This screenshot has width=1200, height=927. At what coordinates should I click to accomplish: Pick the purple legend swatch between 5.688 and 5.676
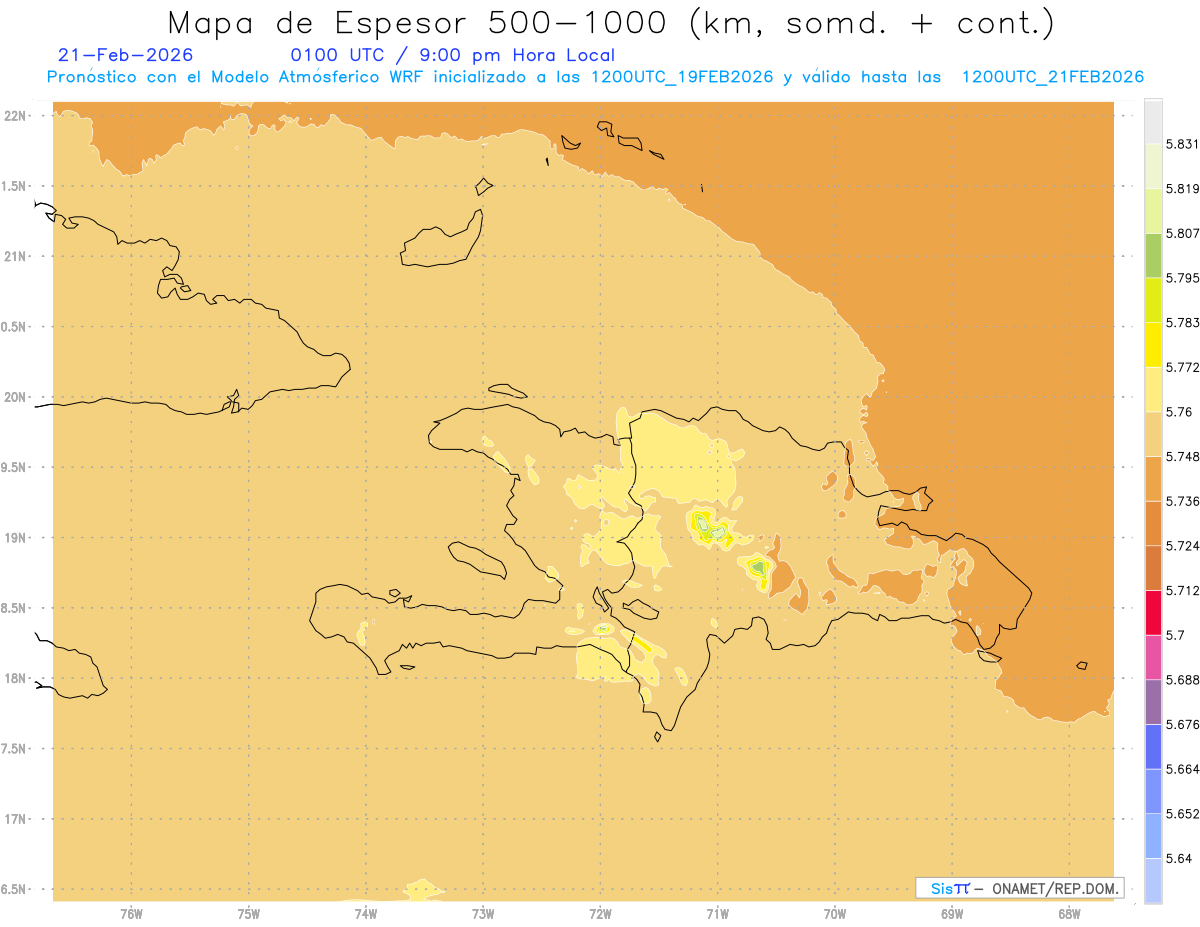[x=1153, y=702]
